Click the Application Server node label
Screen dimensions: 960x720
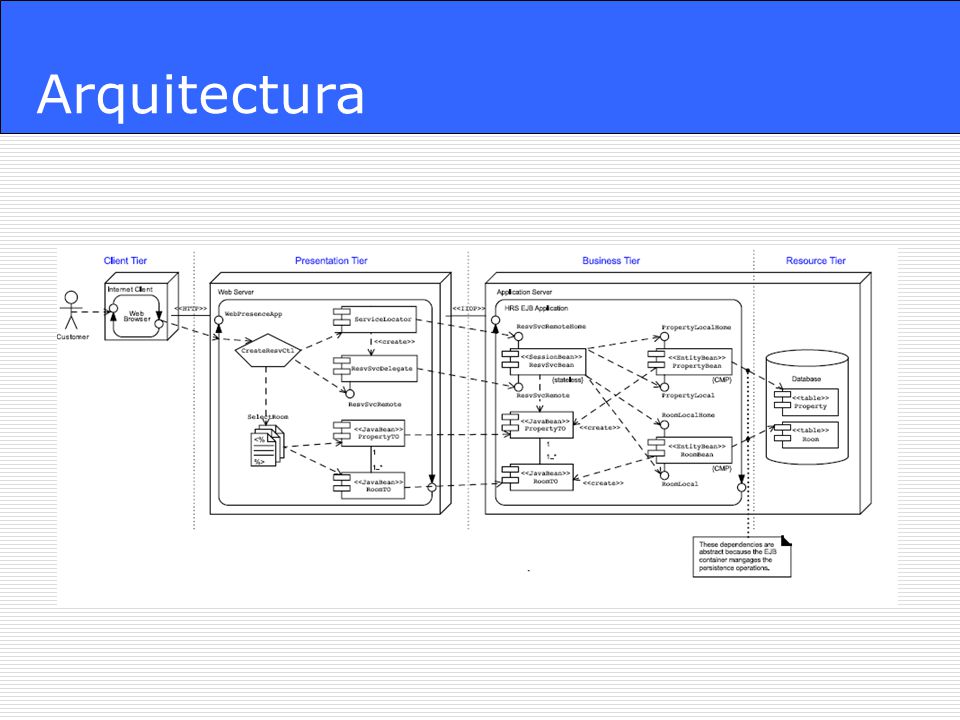point(524,292)
